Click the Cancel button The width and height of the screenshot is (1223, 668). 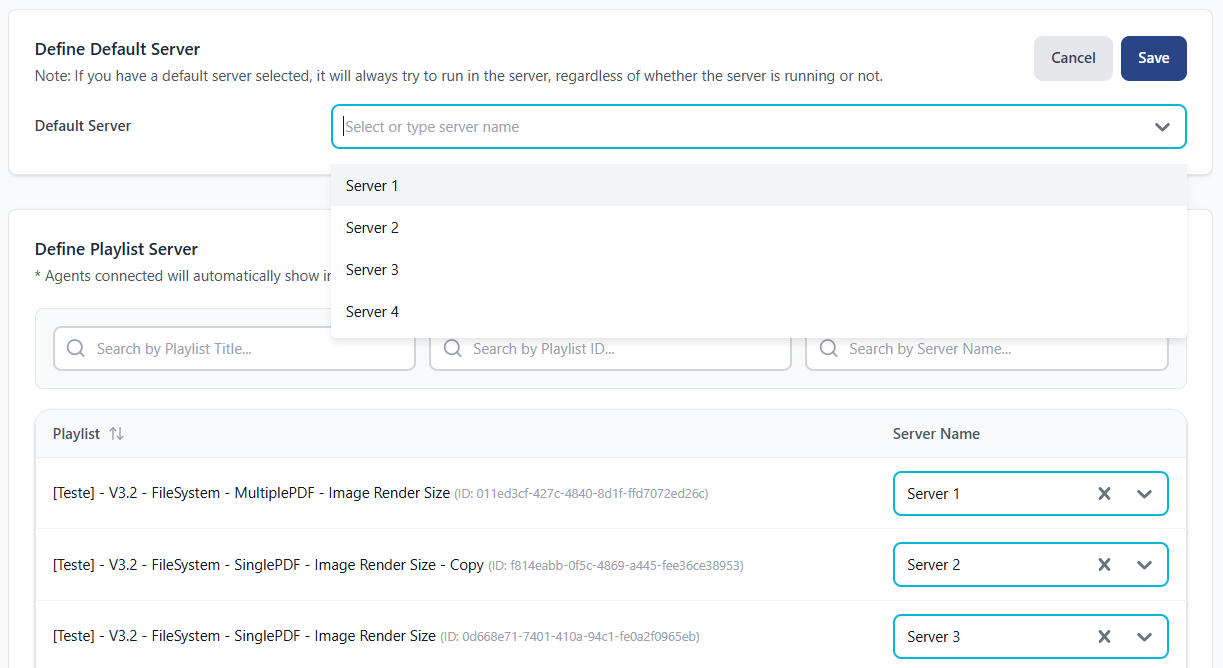(1073, 58)
